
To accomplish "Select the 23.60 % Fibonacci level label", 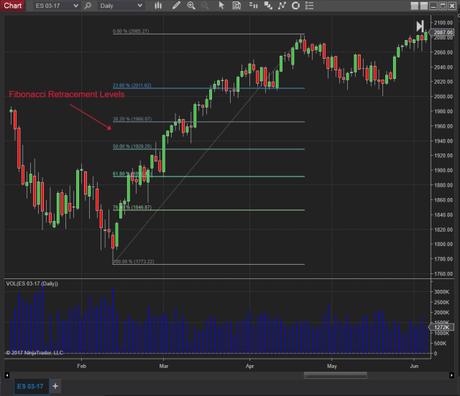I will click(132, 85).
